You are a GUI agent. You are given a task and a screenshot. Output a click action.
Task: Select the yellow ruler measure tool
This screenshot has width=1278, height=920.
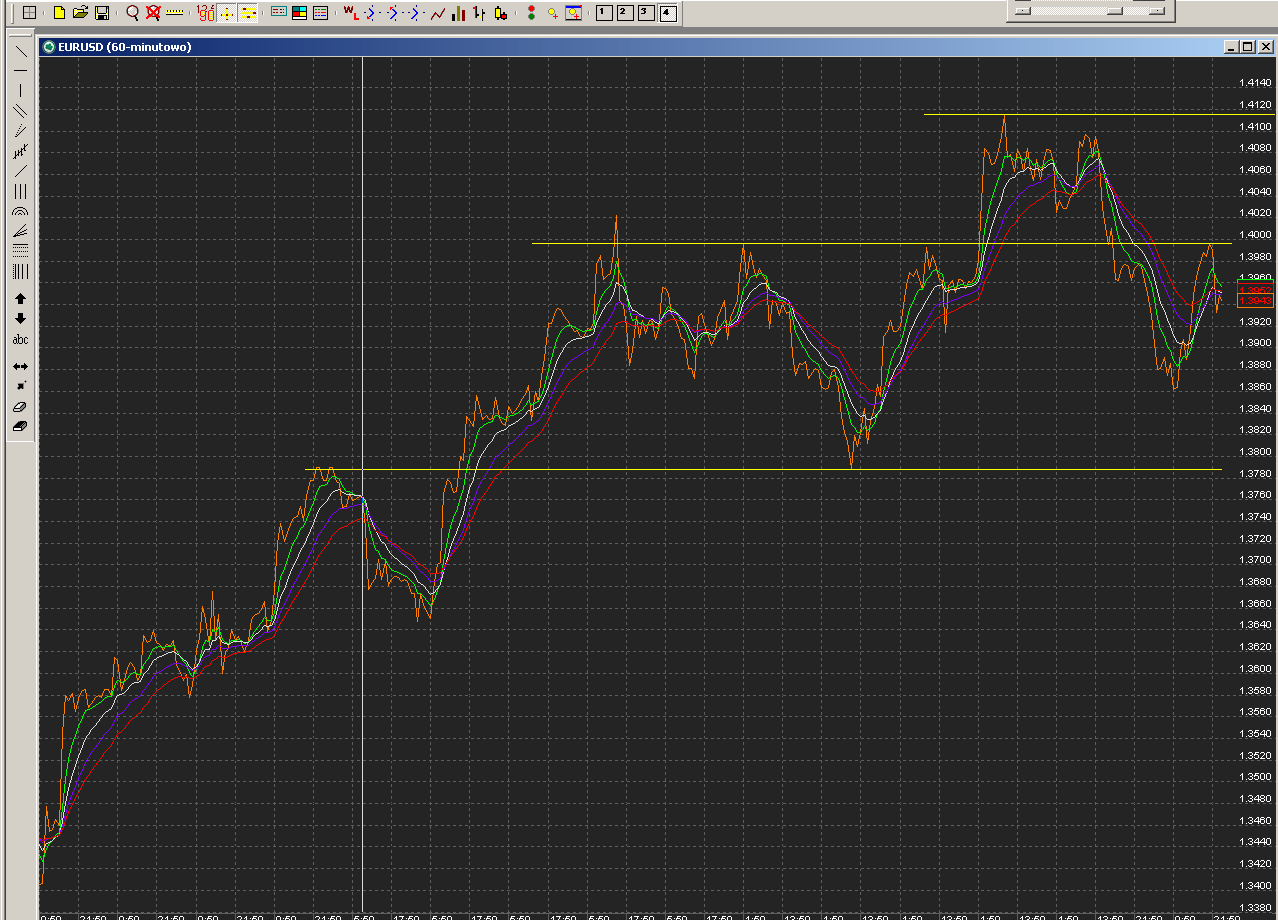175,13
